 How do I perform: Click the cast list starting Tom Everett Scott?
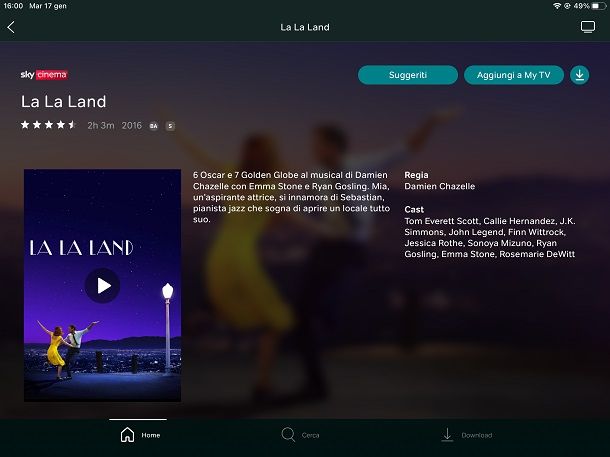pos(490,237)
